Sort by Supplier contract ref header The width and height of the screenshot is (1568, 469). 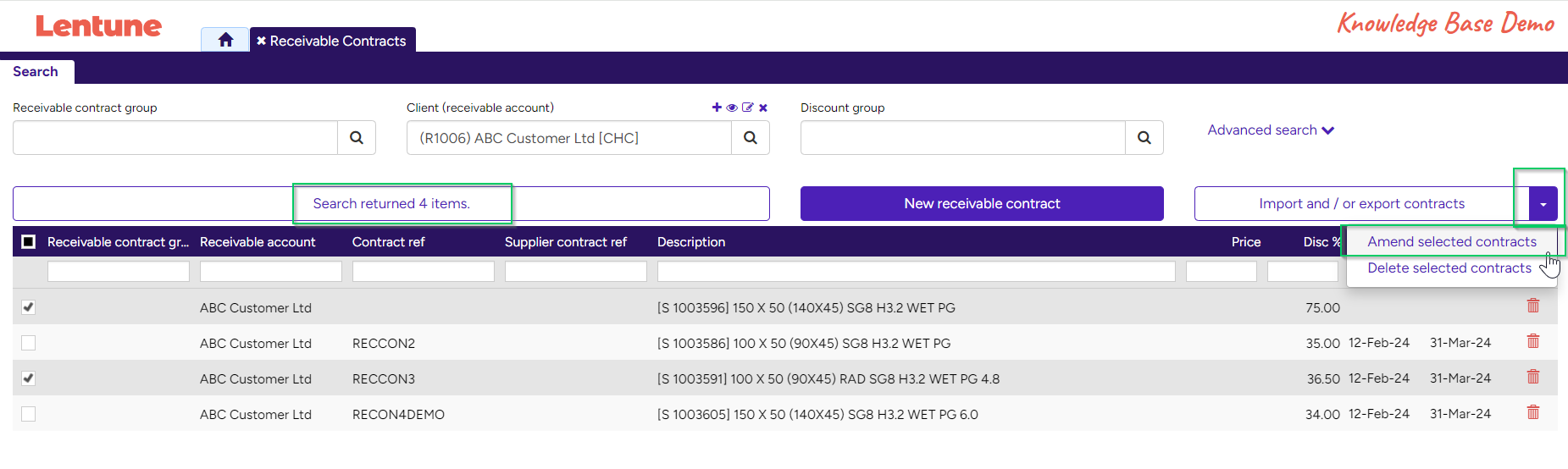[x=566, y=242]
